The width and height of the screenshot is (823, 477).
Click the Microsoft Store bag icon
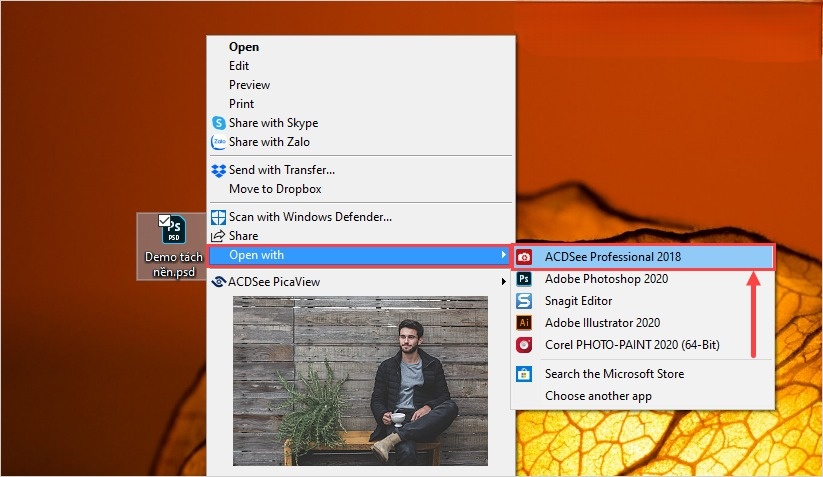pyautogui.click(x=524, y=374)
